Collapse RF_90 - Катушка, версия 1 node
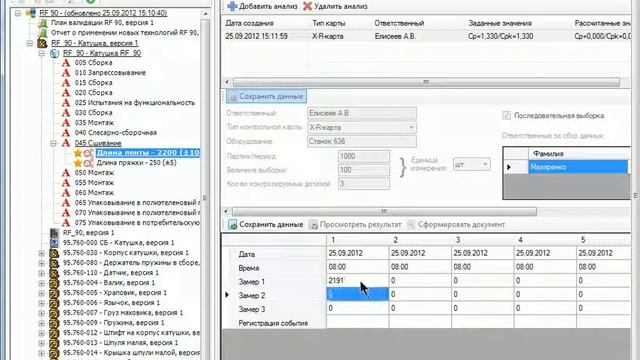 coord(29,43)
